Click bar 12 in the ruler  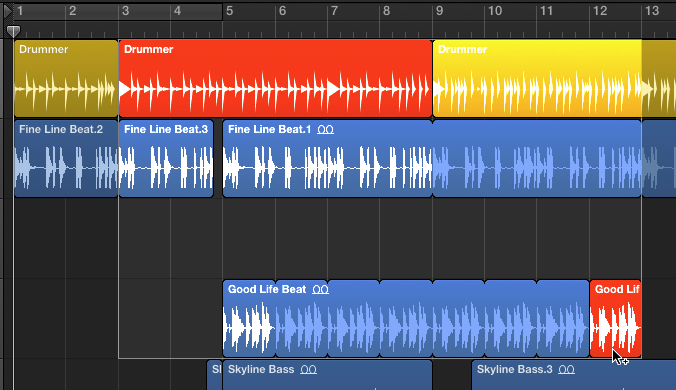pos(600,11)
